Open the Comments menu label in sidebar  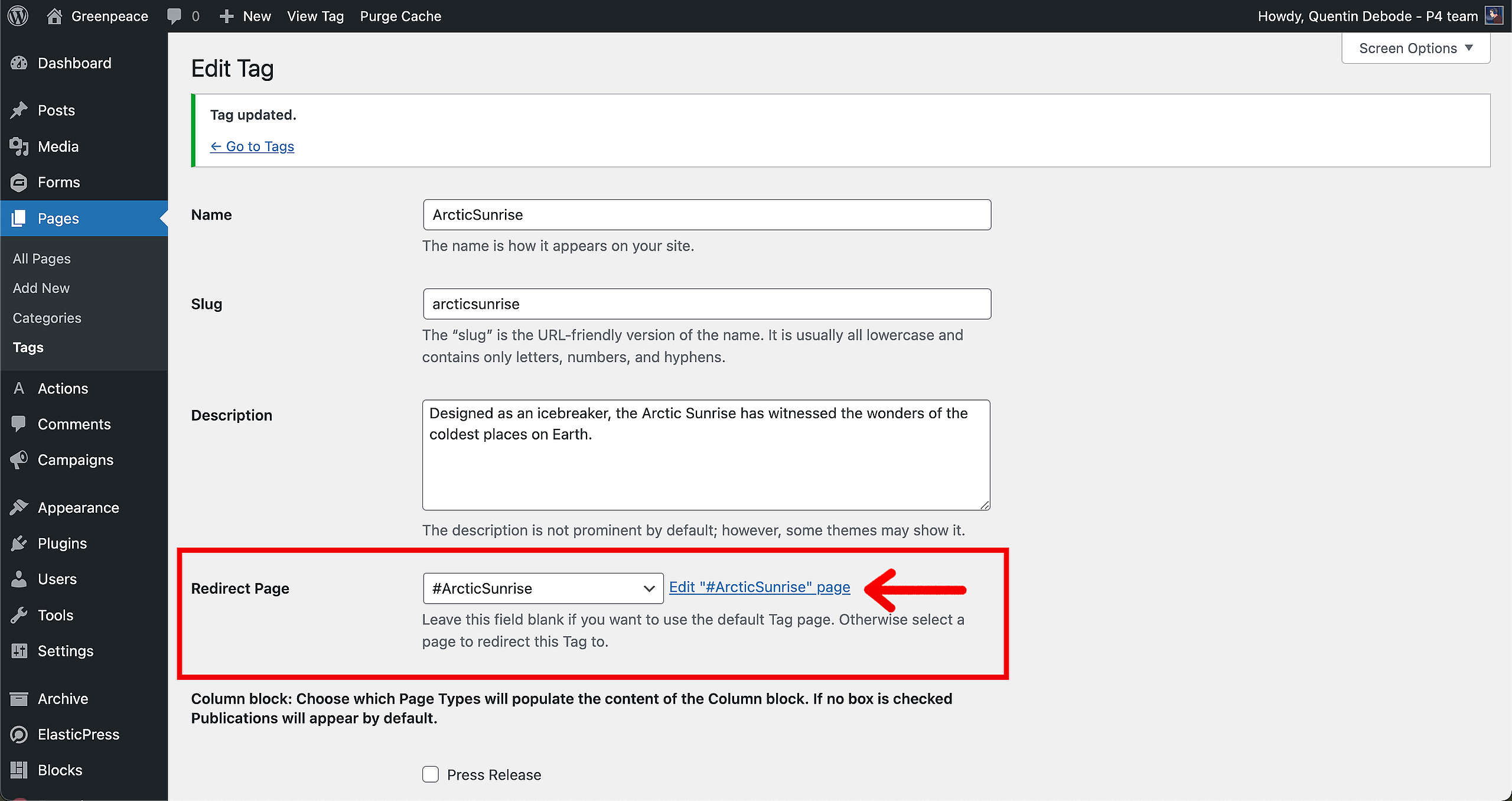pos(74,424)
